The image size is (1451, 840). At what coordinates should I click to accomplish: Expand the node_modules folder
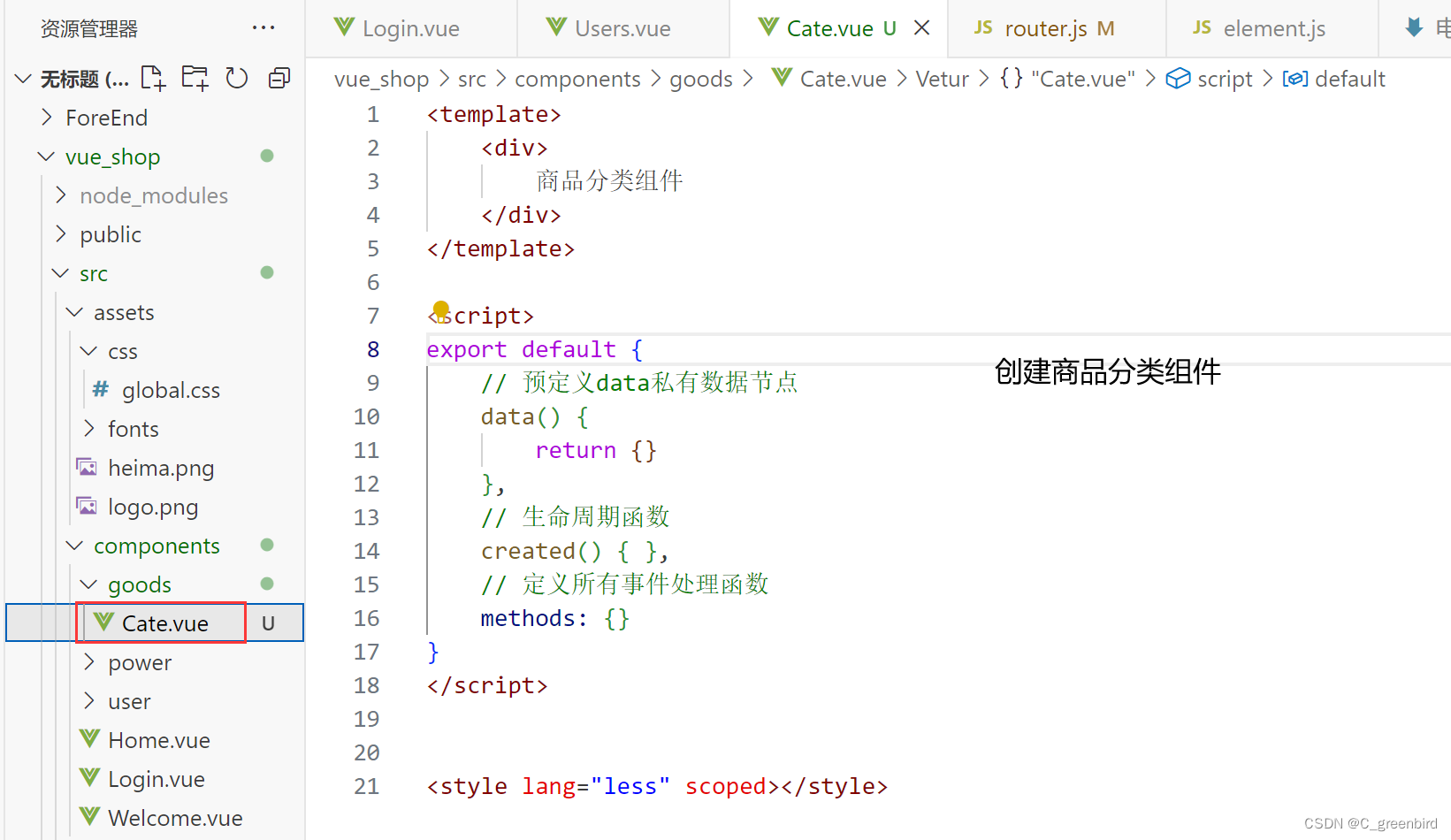coord(61,195)
